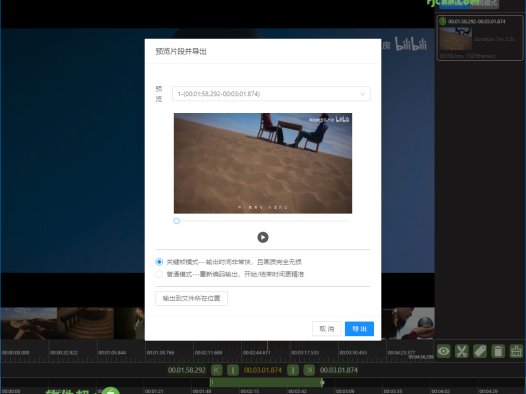Confirm export with the blue 导出 button

point(359,329)
